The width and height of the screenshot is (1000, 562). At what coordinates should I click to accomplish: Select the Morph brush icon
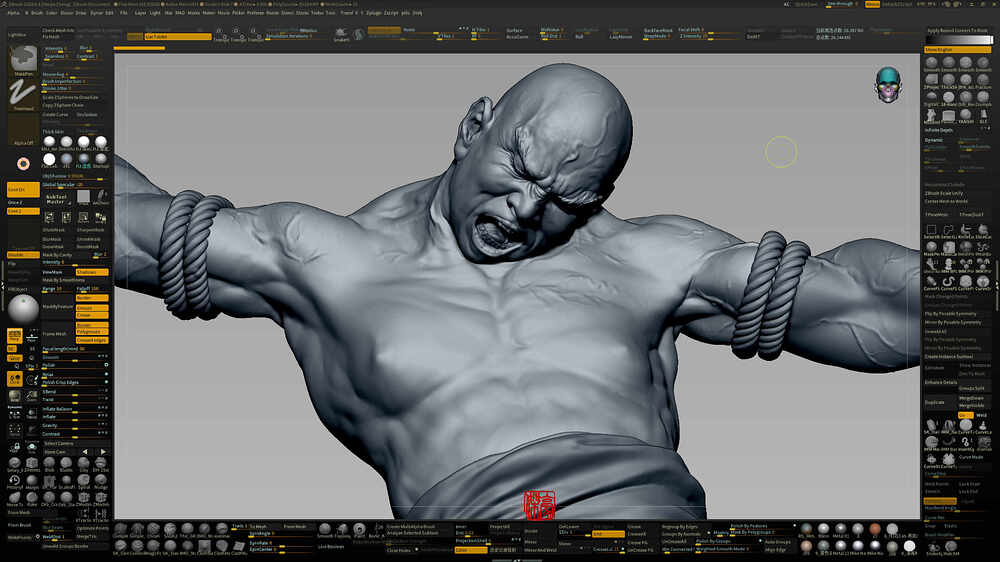coord(32,481)
